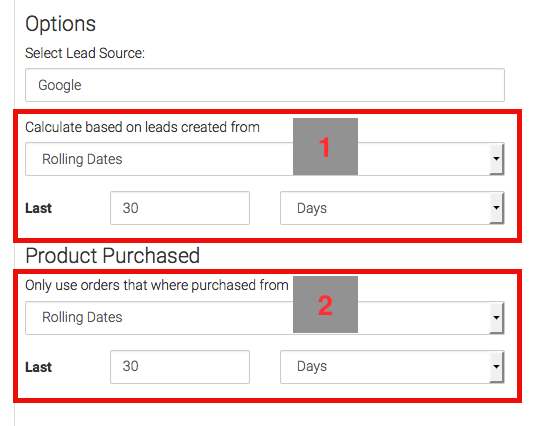
Task: Open Rolling Dates dropdown under Product Purchased
Action: (265, 318)
